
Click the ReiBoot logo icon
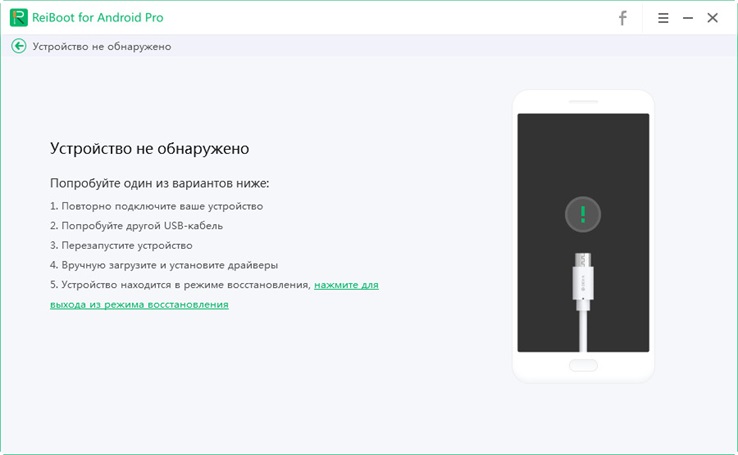pyautogui.click(x=19, y=17)
